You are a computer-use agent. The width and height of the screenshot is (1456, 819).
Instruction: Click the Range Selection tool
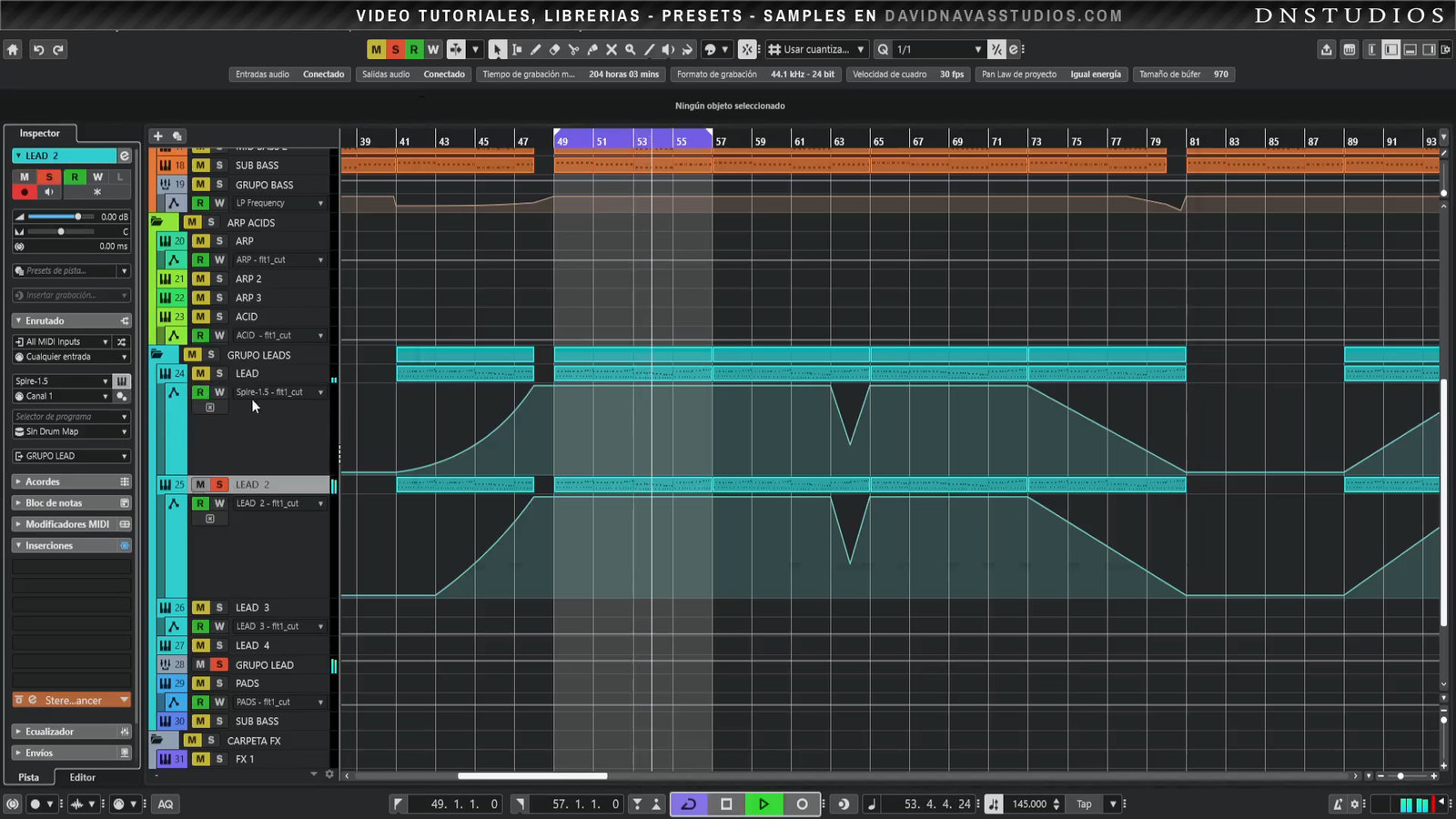pos(516,50)
